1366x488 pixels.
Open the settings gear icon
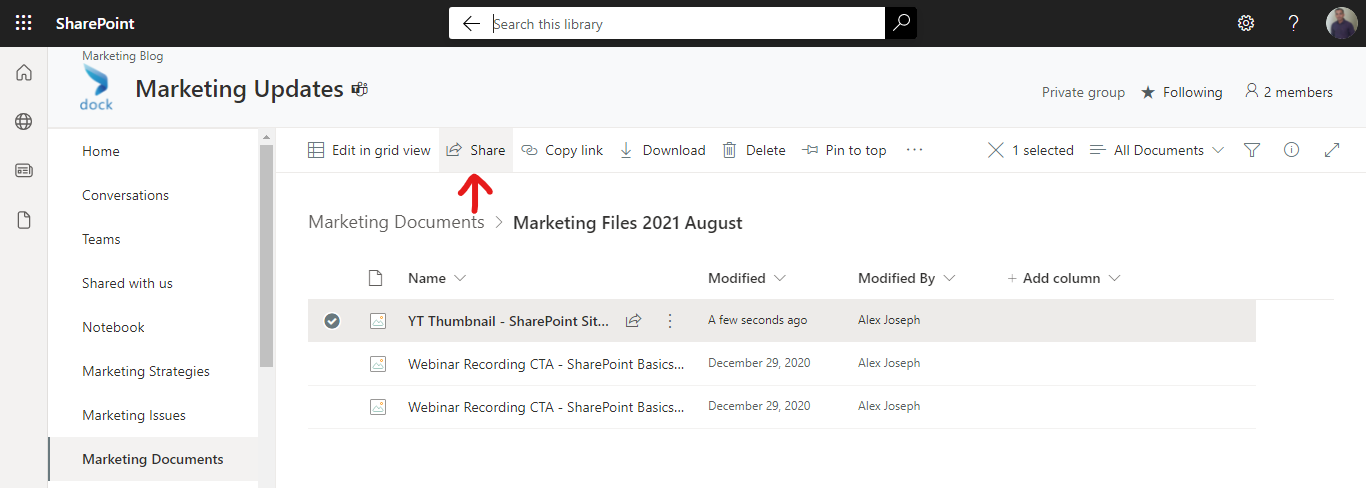(x=1246, y=23)
